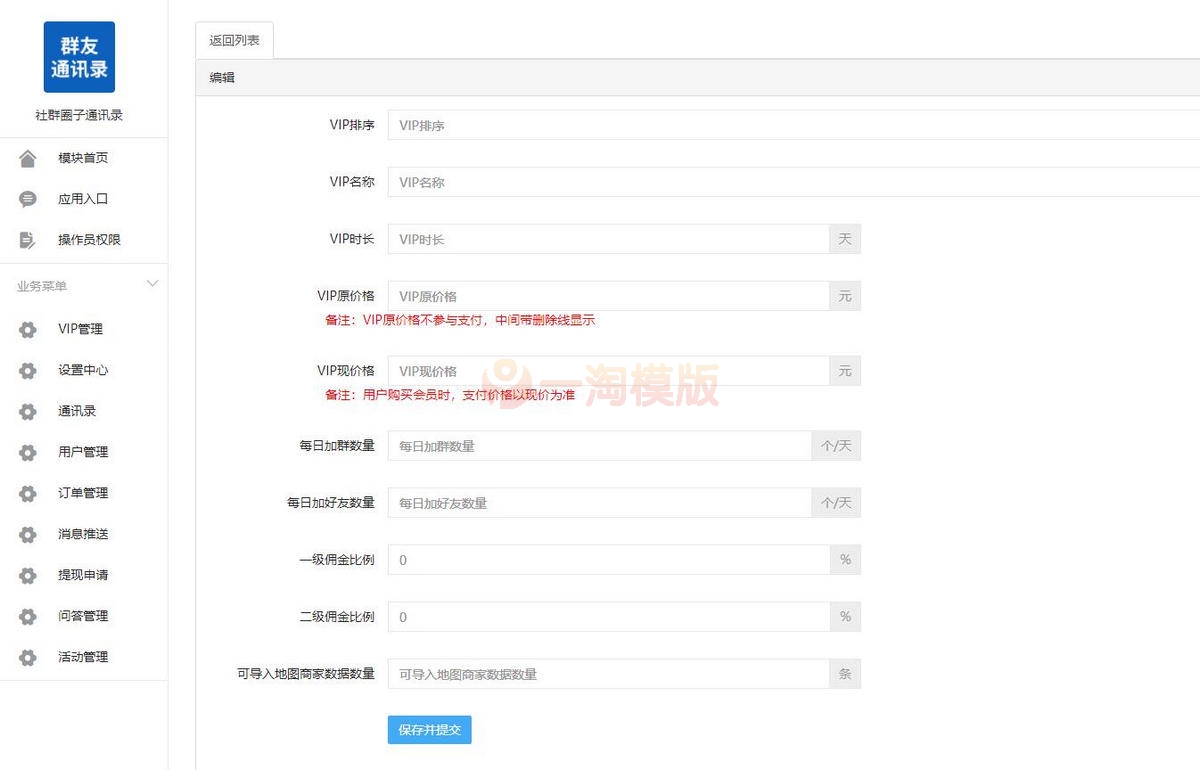Switch to the 返回列表 tab
The height and width of the screenshot is (770, 1200).
coord(233,40)
